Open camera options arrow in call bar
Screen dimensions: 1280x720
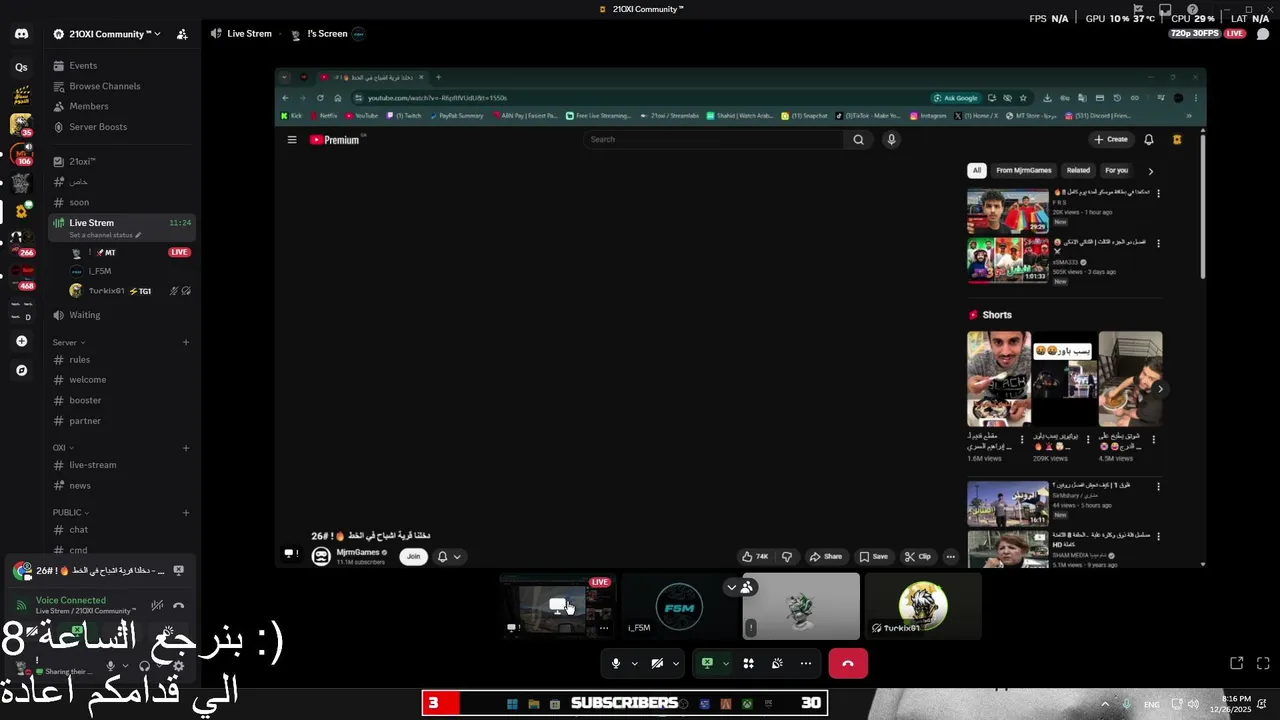pos(676,663)
